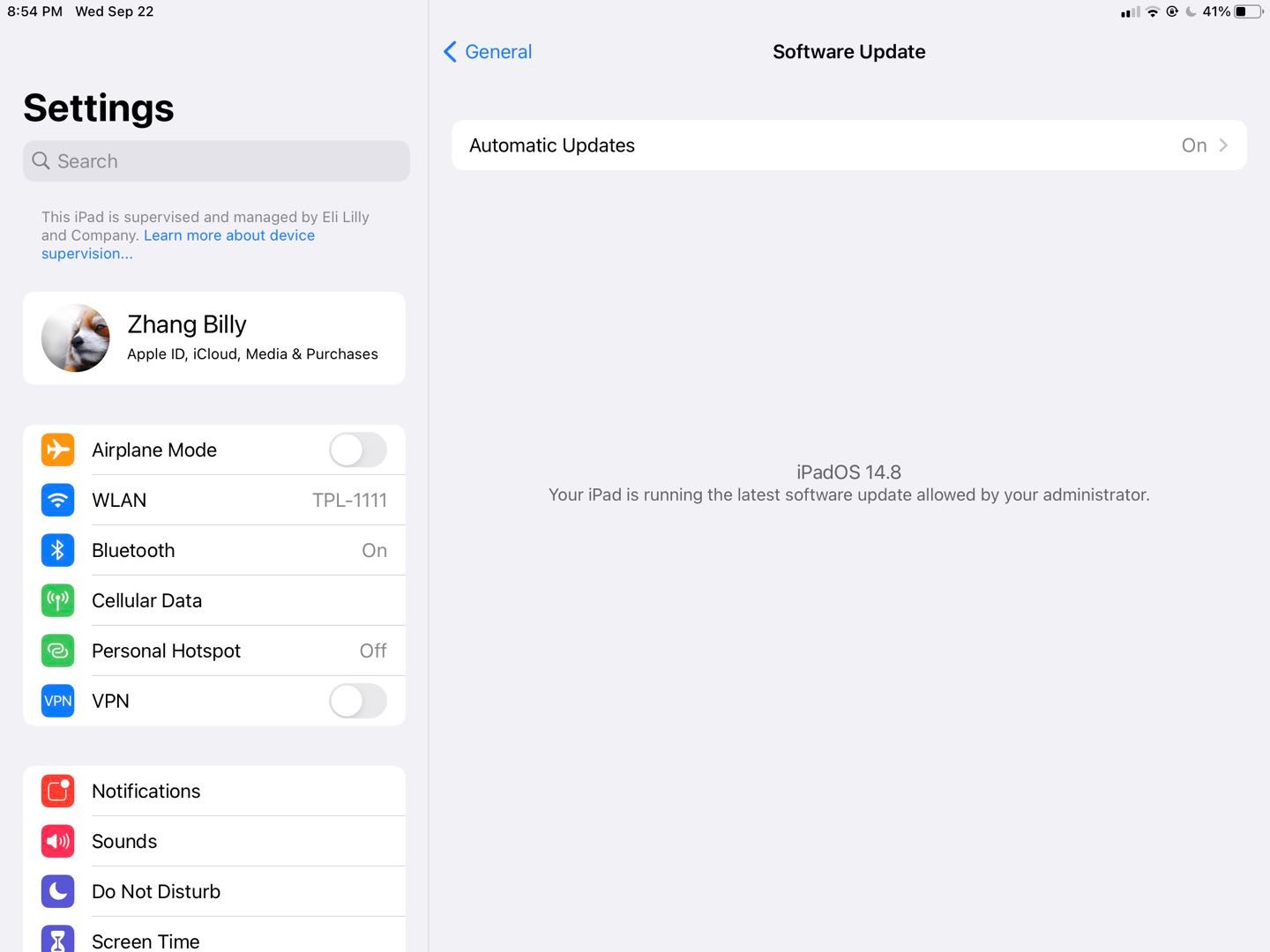This screenshot has height=952, width=1270.
Task: Toggle the VPN switch
Action: pos(358,701)
